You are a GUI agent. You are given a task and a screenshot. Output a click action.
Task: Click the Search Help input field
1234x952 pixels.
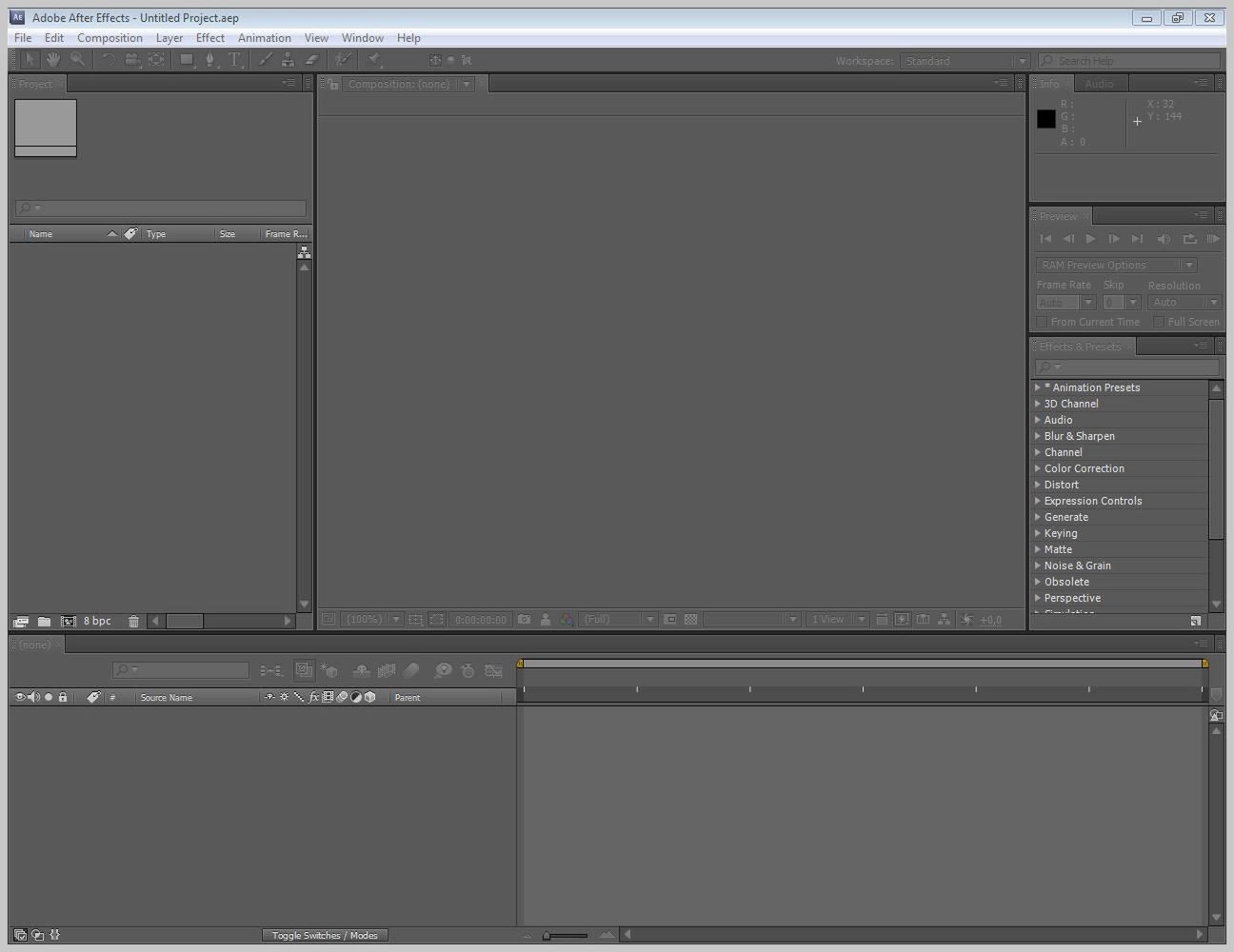(1128, 61)
